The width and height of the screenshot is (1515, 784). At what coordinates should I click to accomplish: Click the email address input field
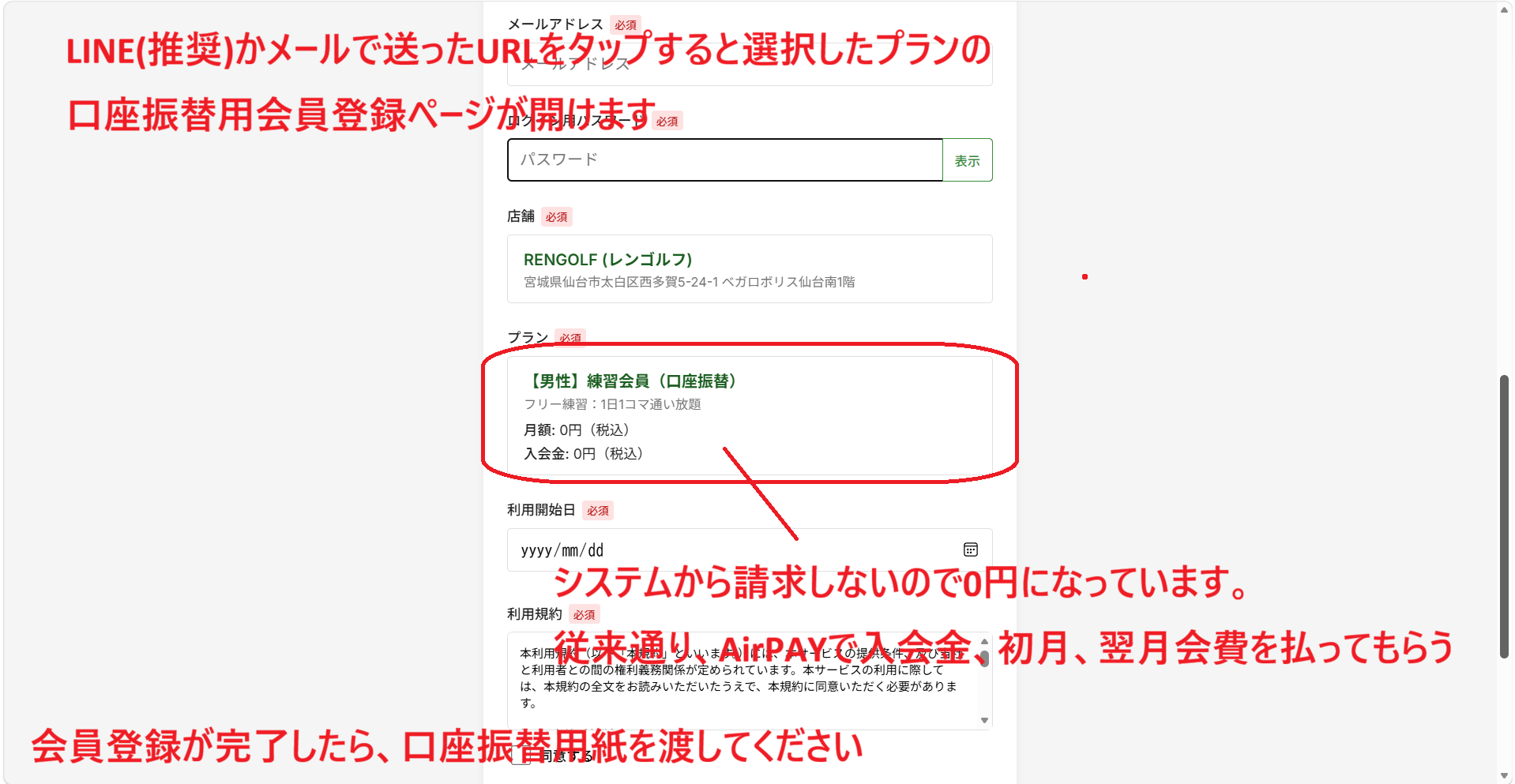pyautogui.click(x=749, y=64)
